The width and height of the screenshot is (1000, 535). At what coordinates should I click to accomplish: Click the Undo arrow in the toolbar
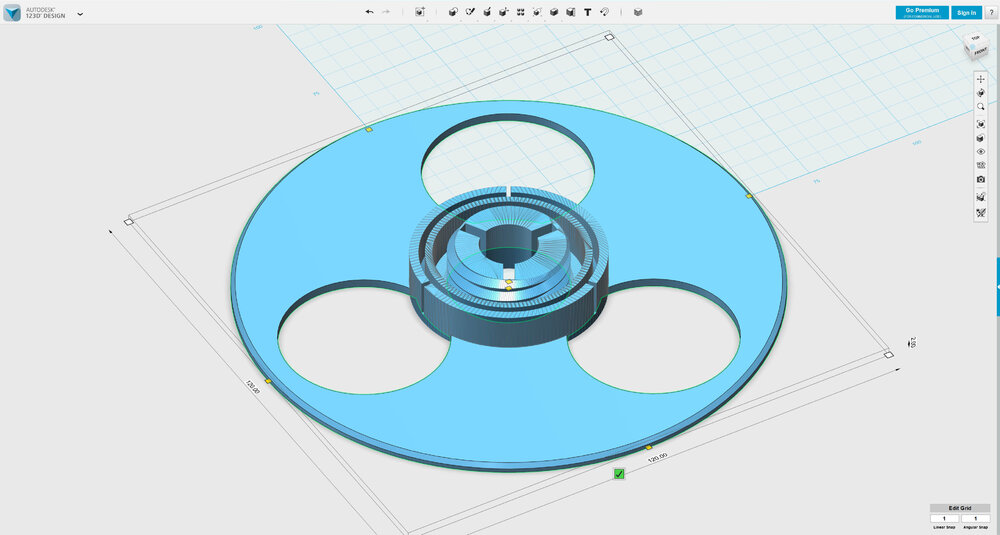tap(369, 12)
